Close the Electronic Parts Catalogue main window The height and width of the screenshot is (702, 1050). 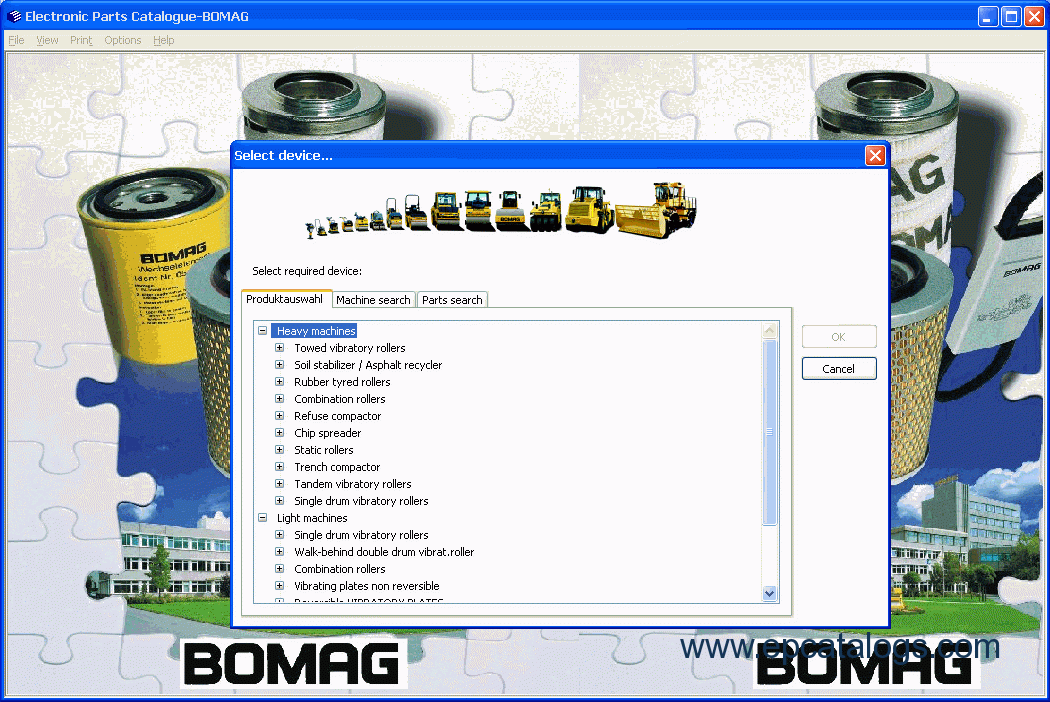1034,16
